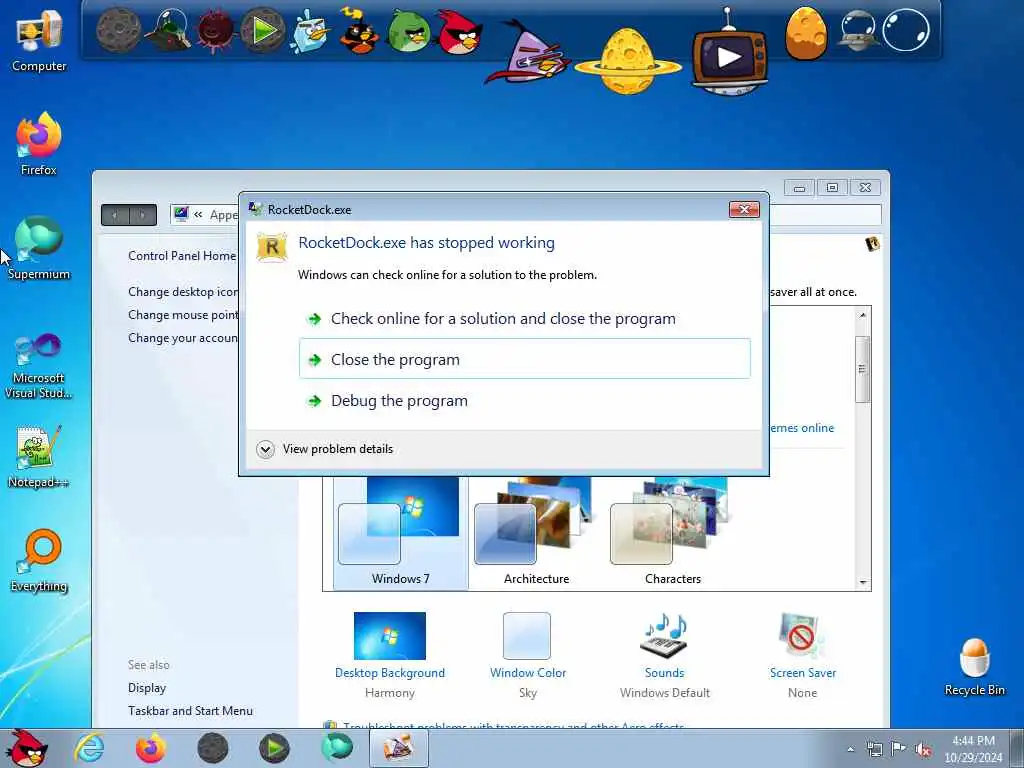Open the Firefox desktop shortcut
The width and height of the screenshot is (1024, 768).
39,144
